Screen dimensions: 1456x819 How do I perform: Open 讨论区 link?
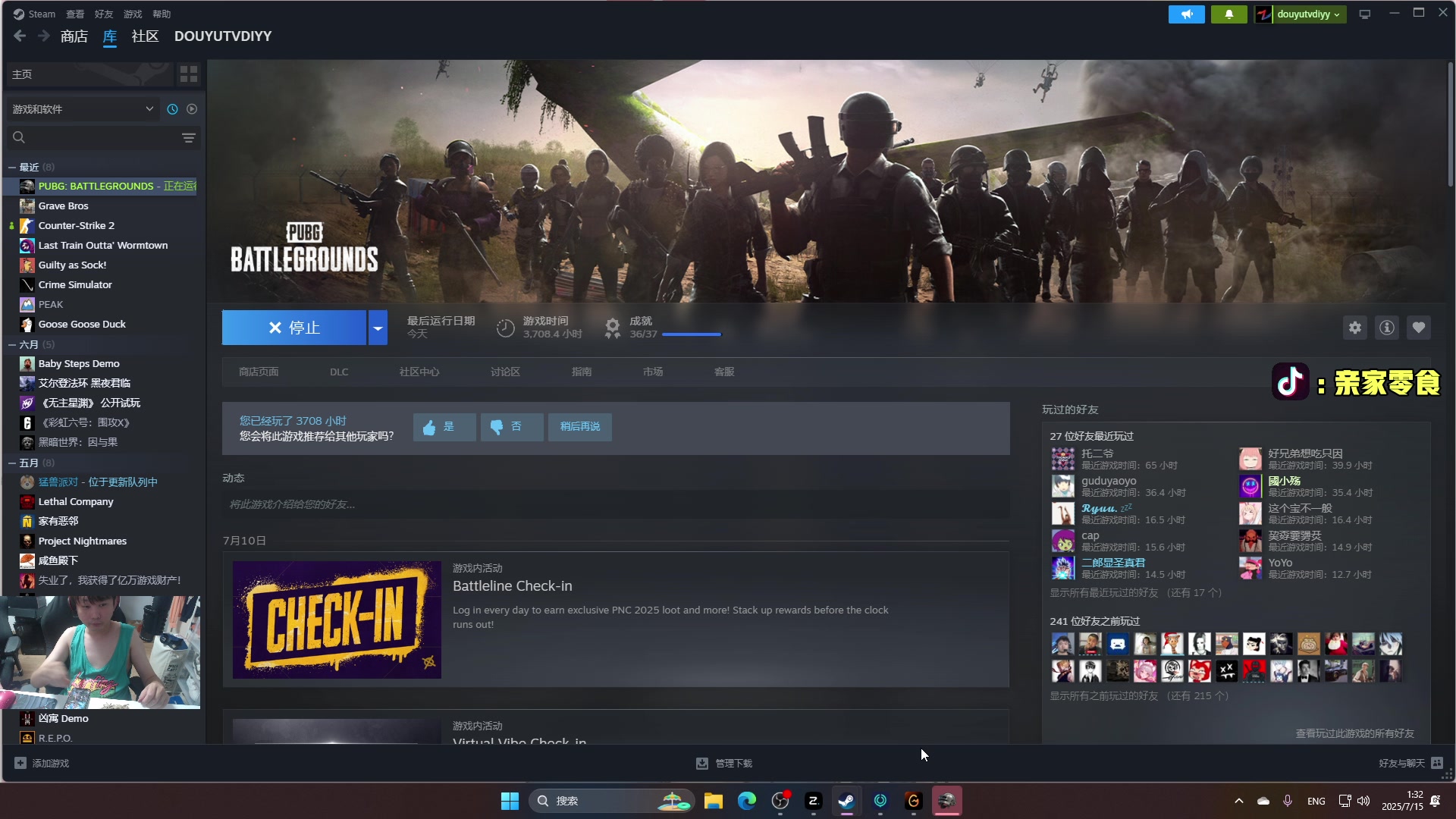505,372
